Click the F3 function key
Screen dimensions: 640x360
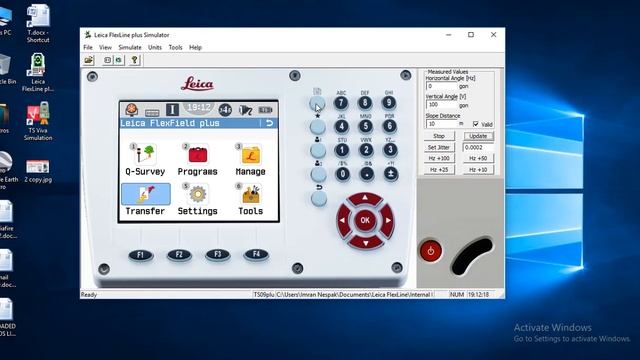218,254
